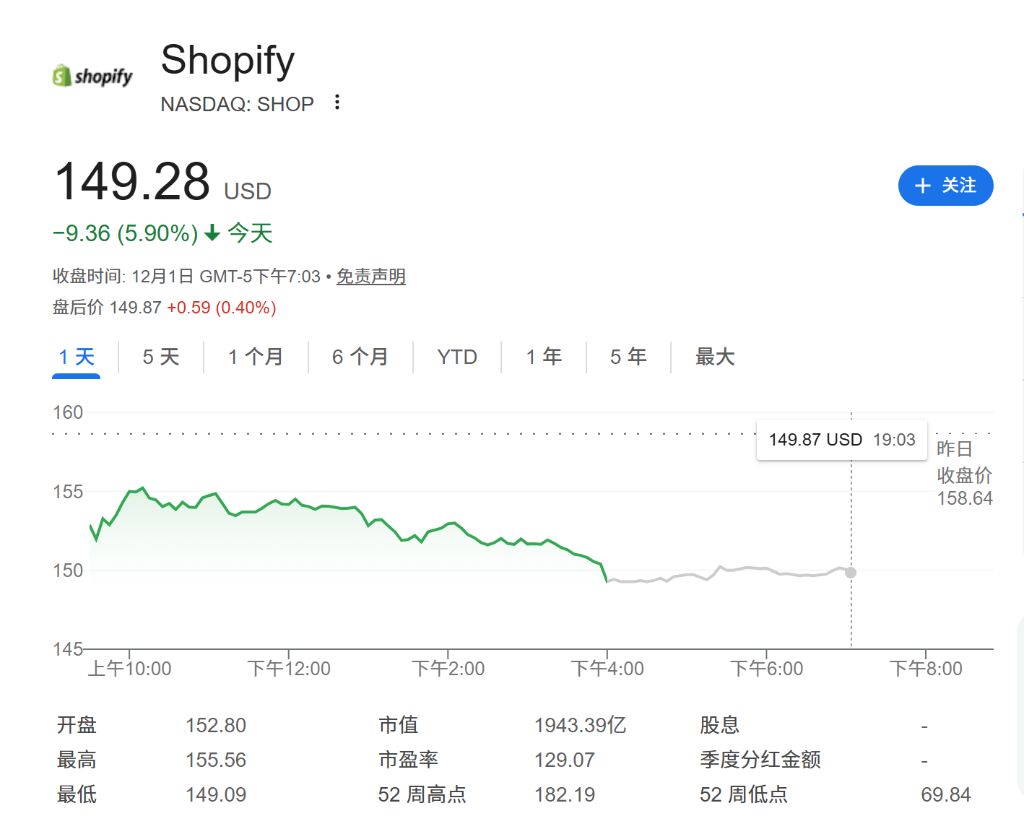
Task: Click the green down arrow next to 5.90%
Action: click(x=210, y=232)
